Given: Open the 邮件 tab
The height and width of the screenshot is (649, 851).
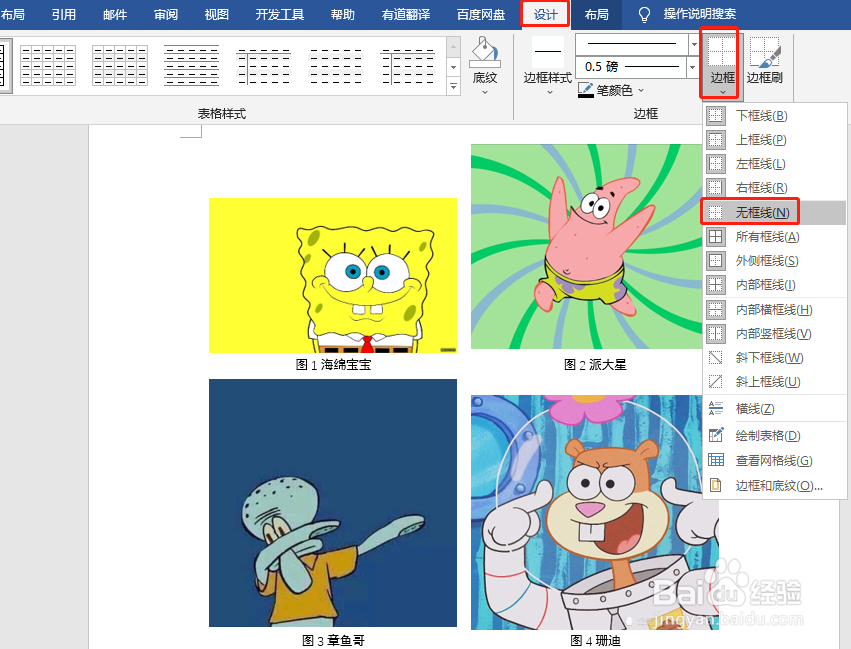Looking at the screenshot, I should (x=115, y=14).
